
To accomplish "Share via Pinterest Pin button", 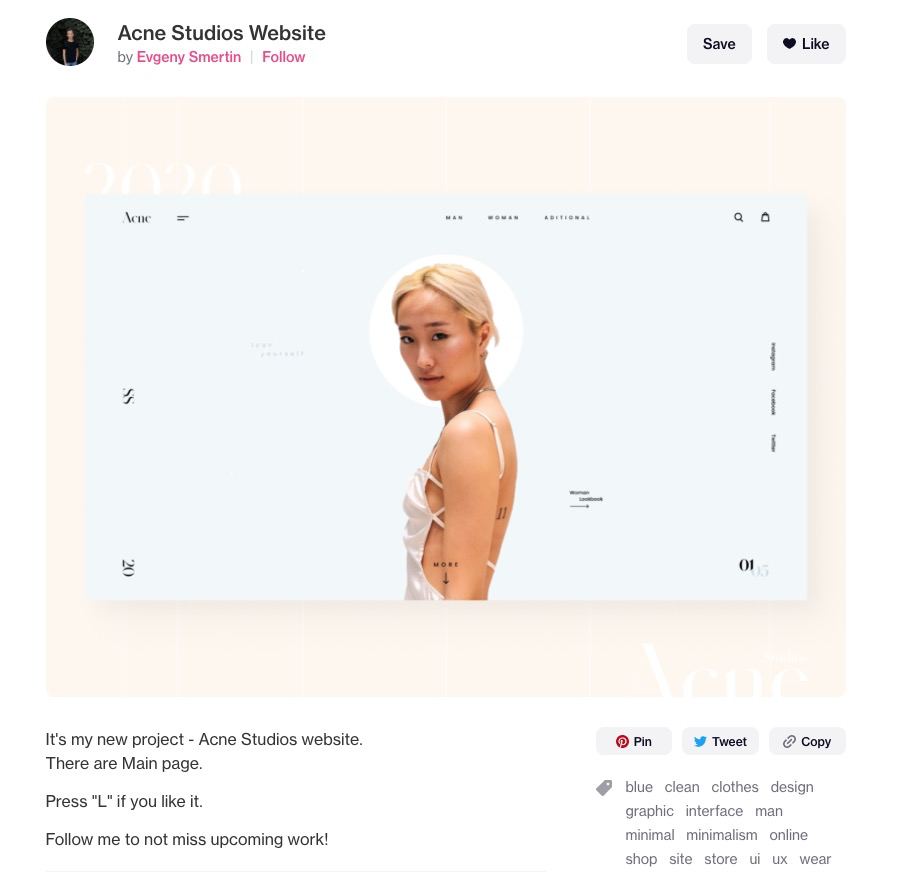I will pyautogui.click(x=633, y=741).
